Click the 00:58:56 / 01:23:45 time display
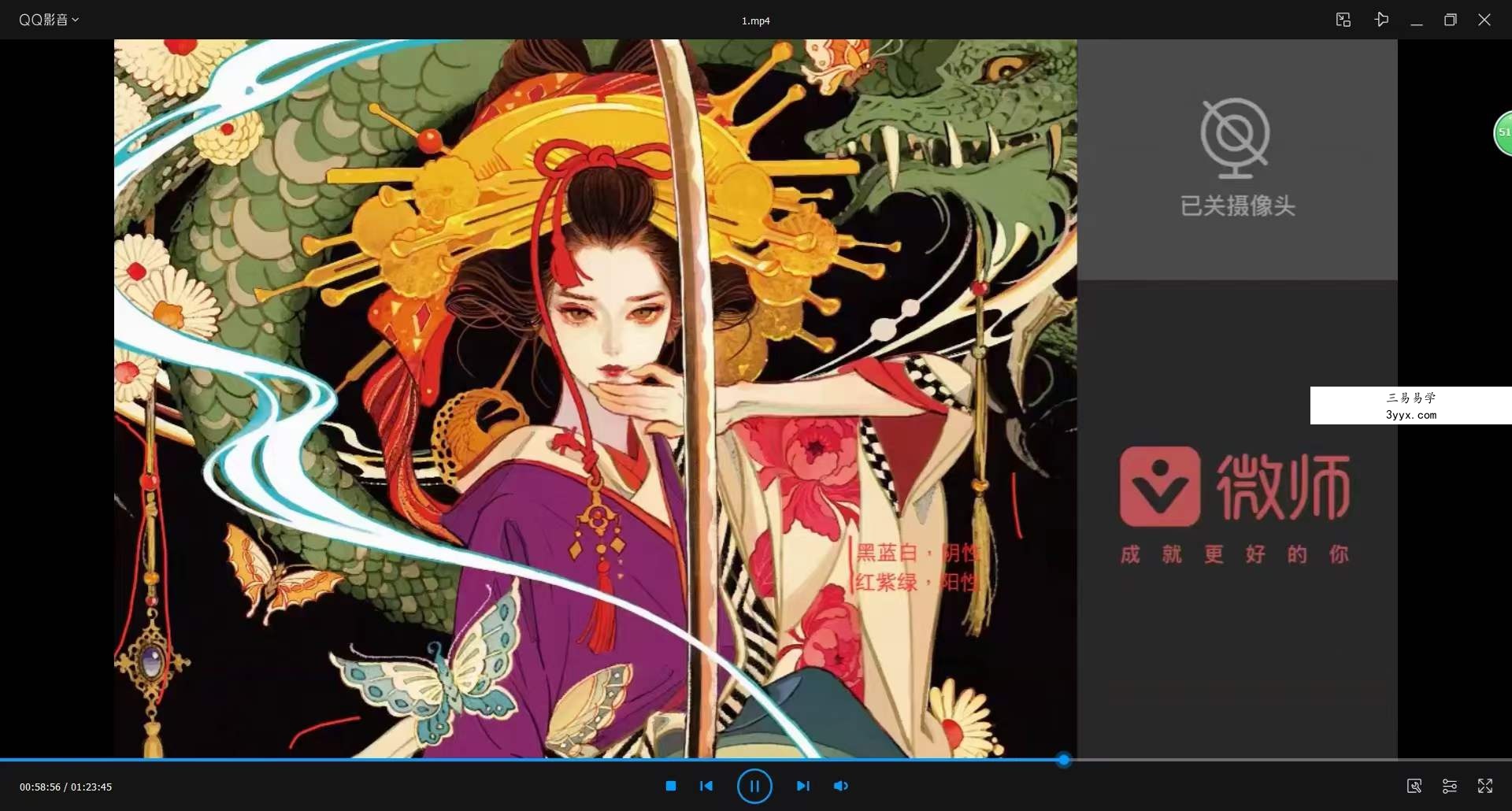This screenshot has height=811, width=1512. pos(66,787)
